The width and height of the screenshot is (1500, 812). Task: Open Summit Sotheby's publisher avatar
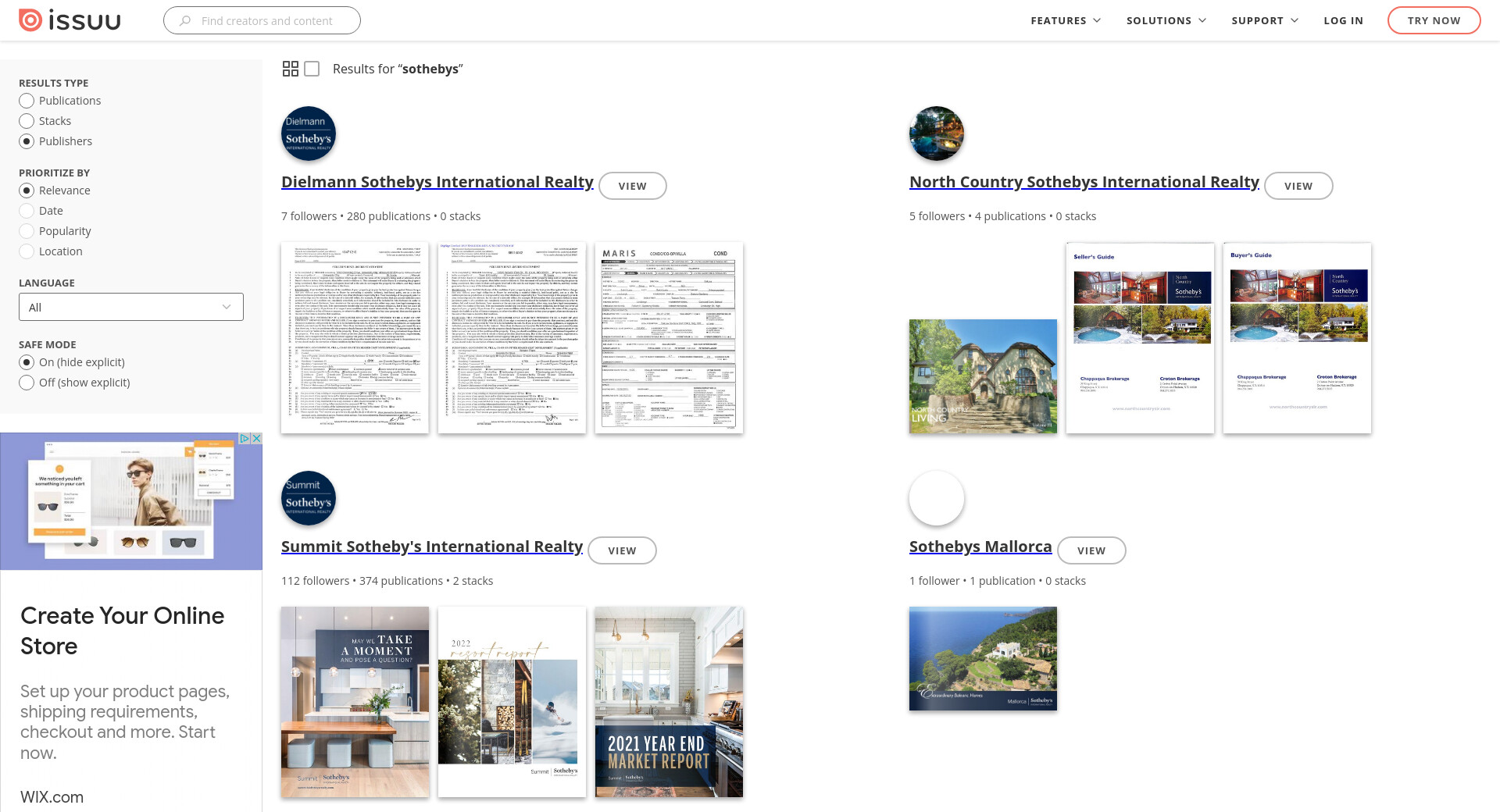(309, 498)
